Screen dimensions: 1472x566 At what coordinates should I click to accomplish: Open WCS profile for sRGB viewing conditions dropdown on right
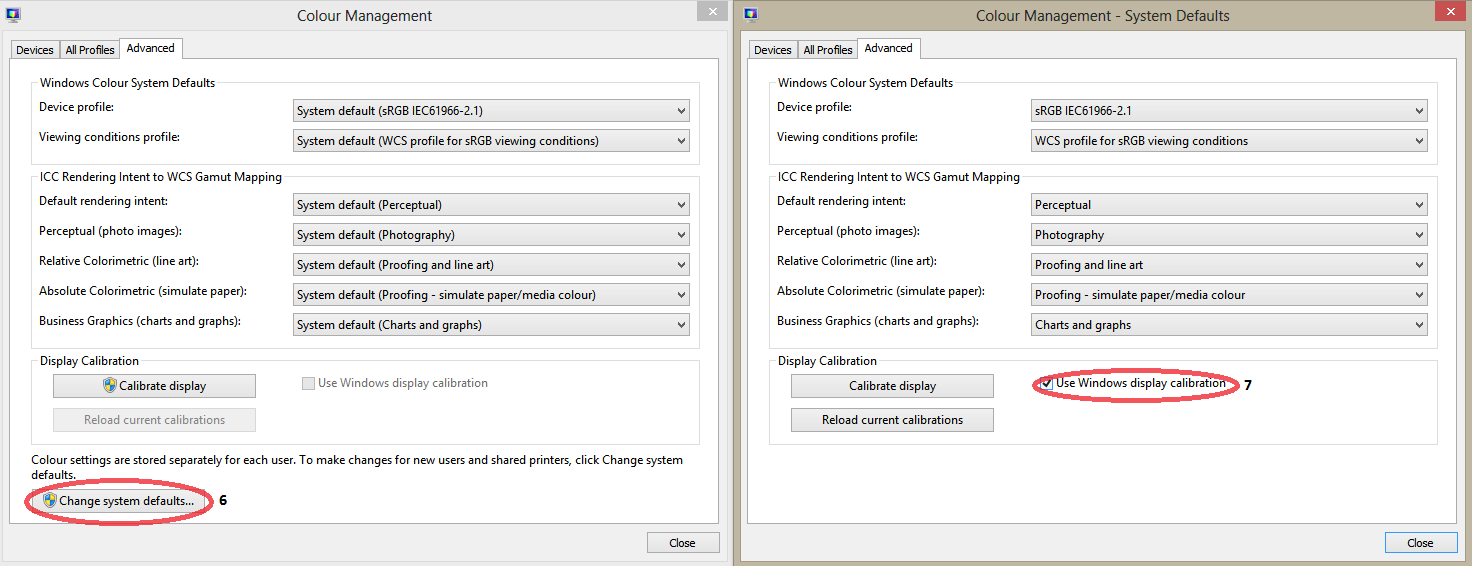click(x=1229, y=141)
